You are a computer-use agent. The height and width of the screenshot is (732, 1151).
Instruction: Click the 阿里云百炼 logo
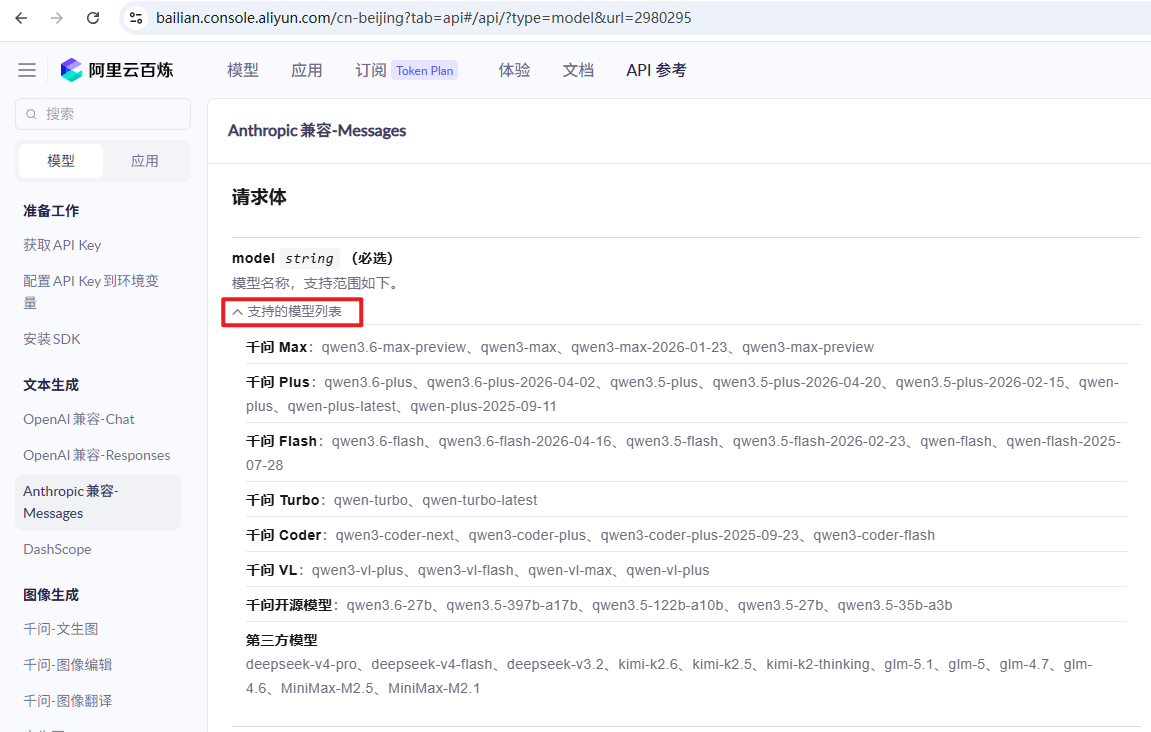(117, 70)
